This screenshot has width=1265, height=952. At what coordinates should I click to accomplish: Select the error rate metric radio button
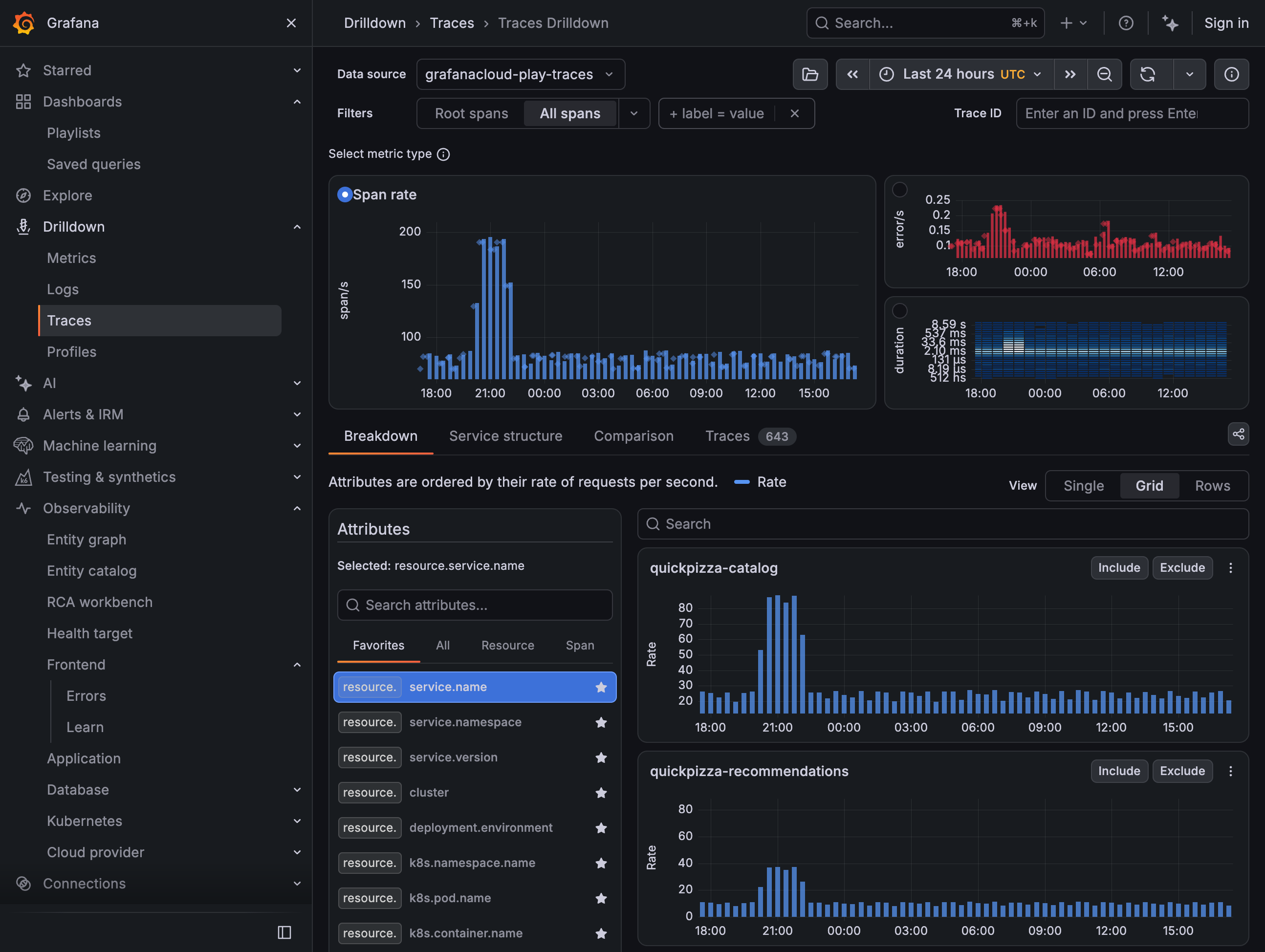coord(899,189)
